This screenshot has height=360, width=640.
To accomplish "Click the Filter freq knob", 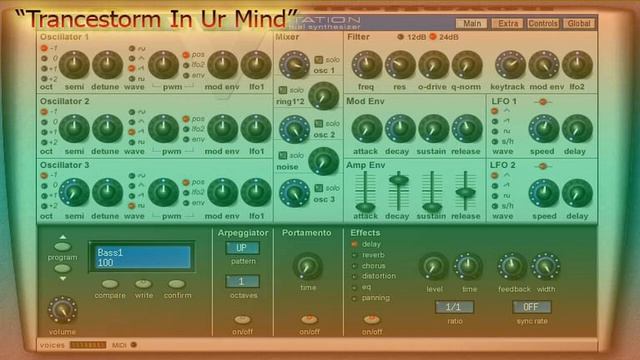I will point(367,64).
